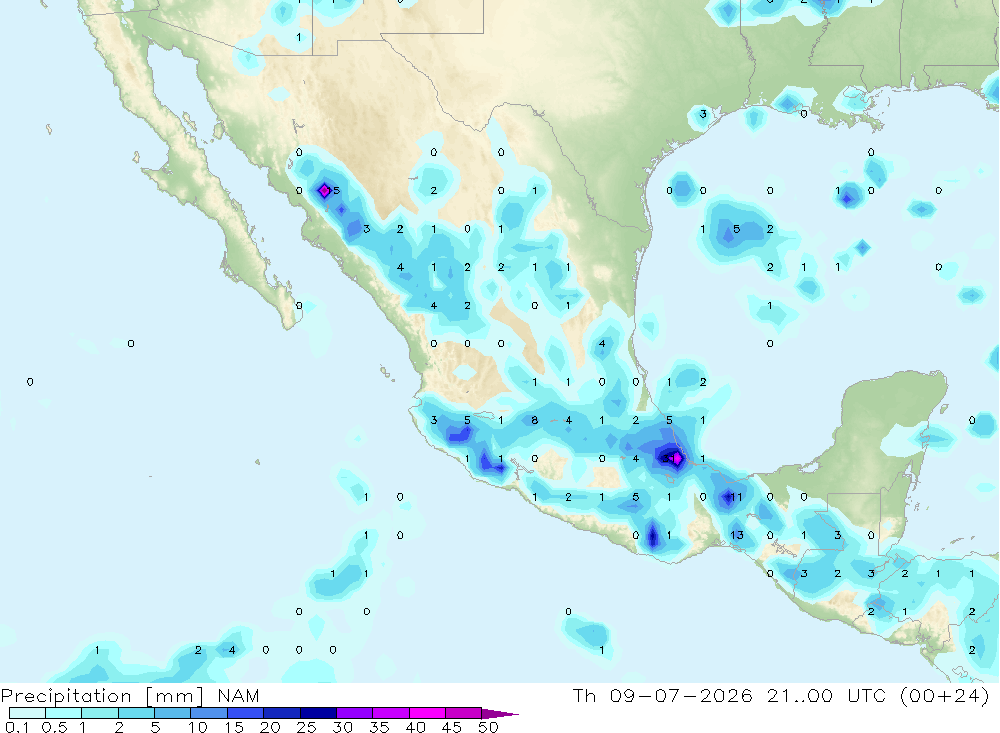Select the legend swatch between 40 and 45

(x=427, y=713)
